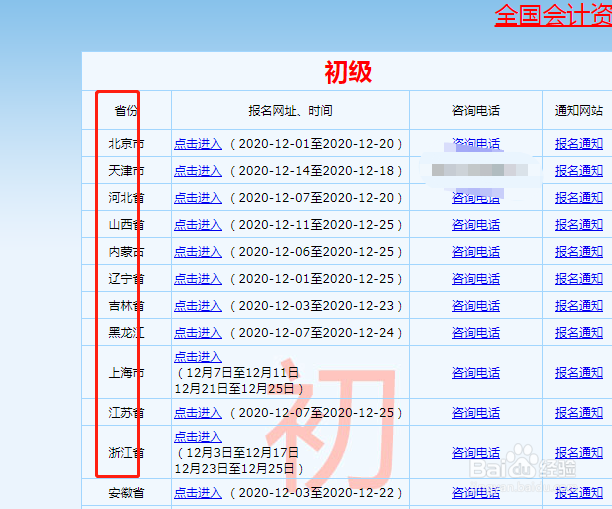Image resolution: width=612 pixels, height=509 pixels.
Task: Select the 北京市 province cell
Action: (126, 144)
